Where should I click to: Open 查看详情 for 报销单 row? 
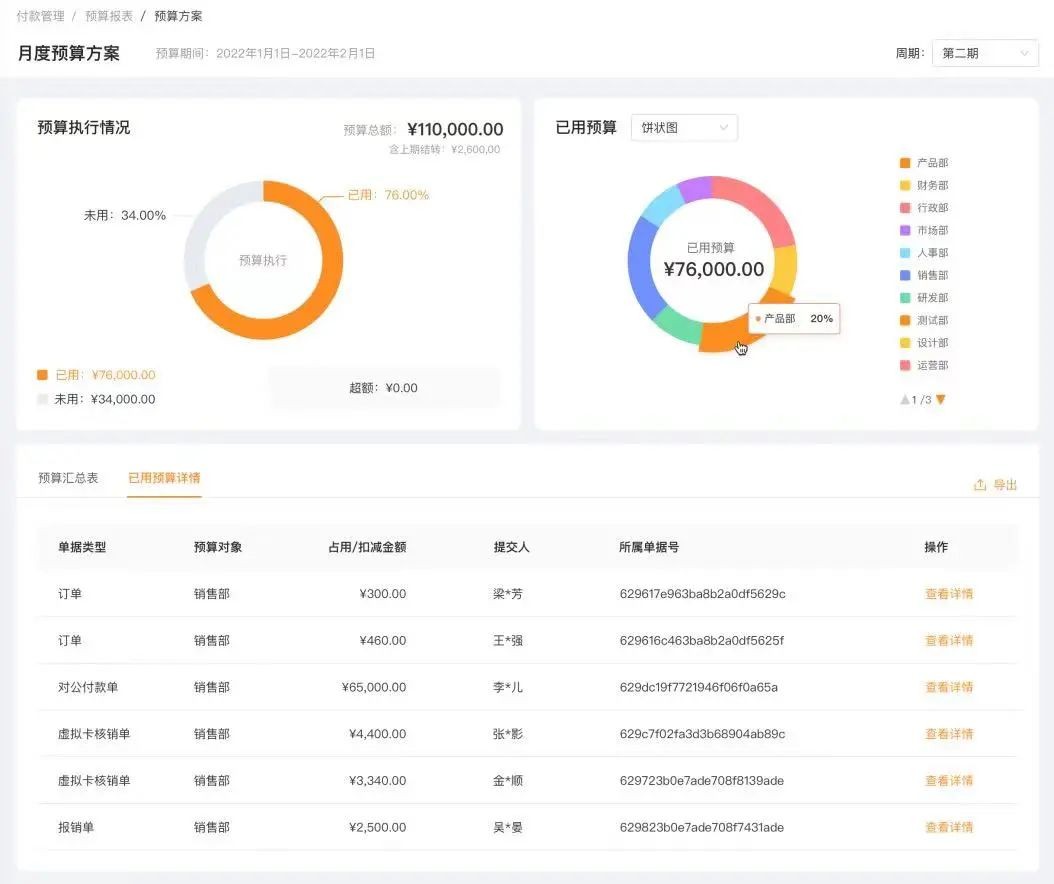(948, 827)
